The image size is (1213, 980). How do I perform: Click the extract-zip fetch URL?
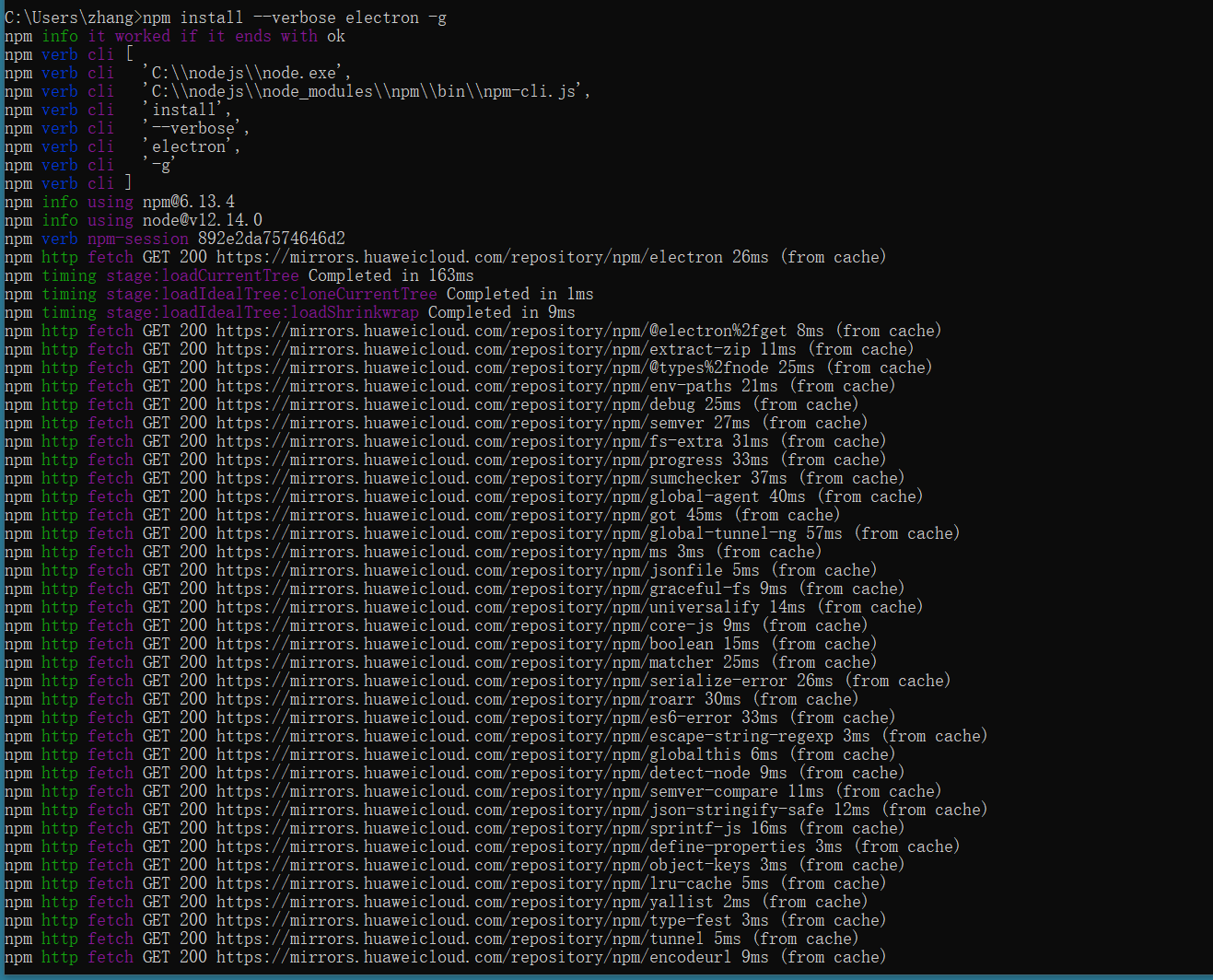click(484, 349)
